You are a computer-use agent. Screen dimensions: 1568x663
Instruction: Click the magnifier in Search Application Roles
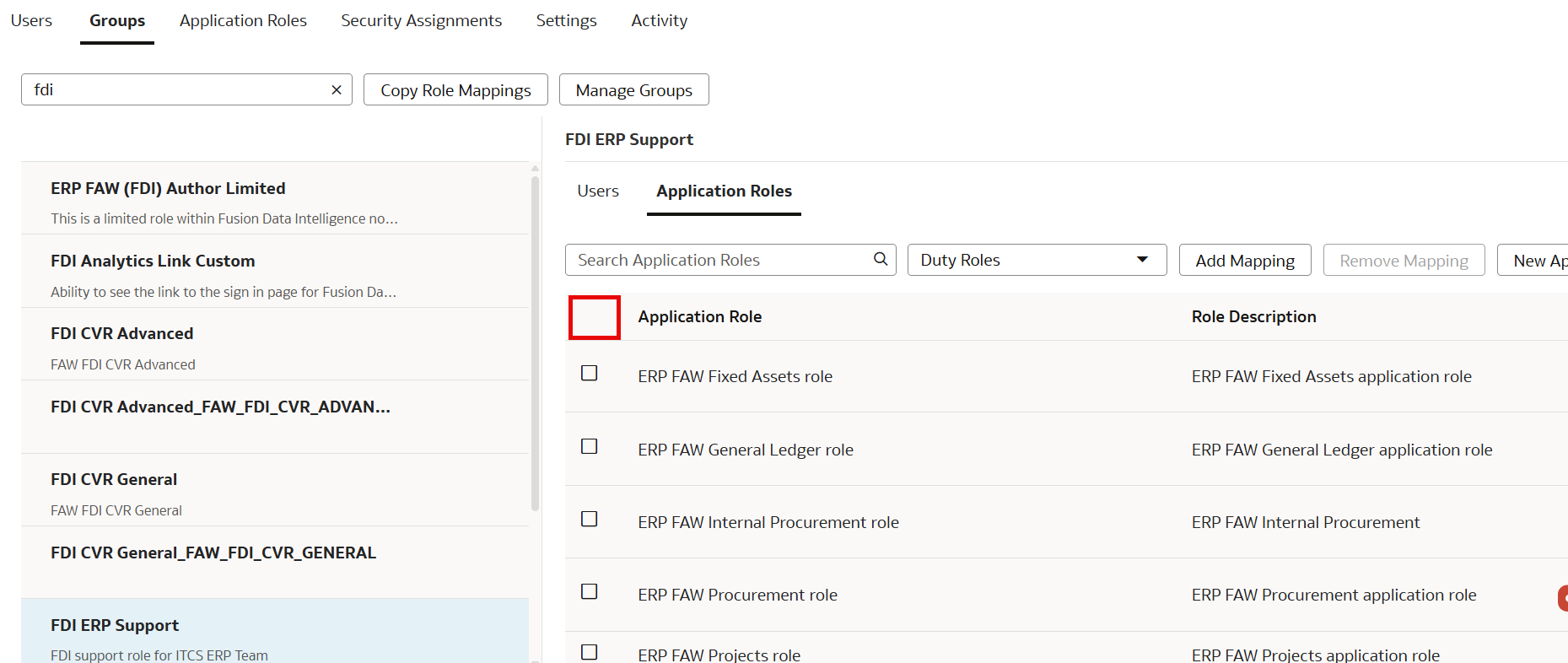coord(880,259)
